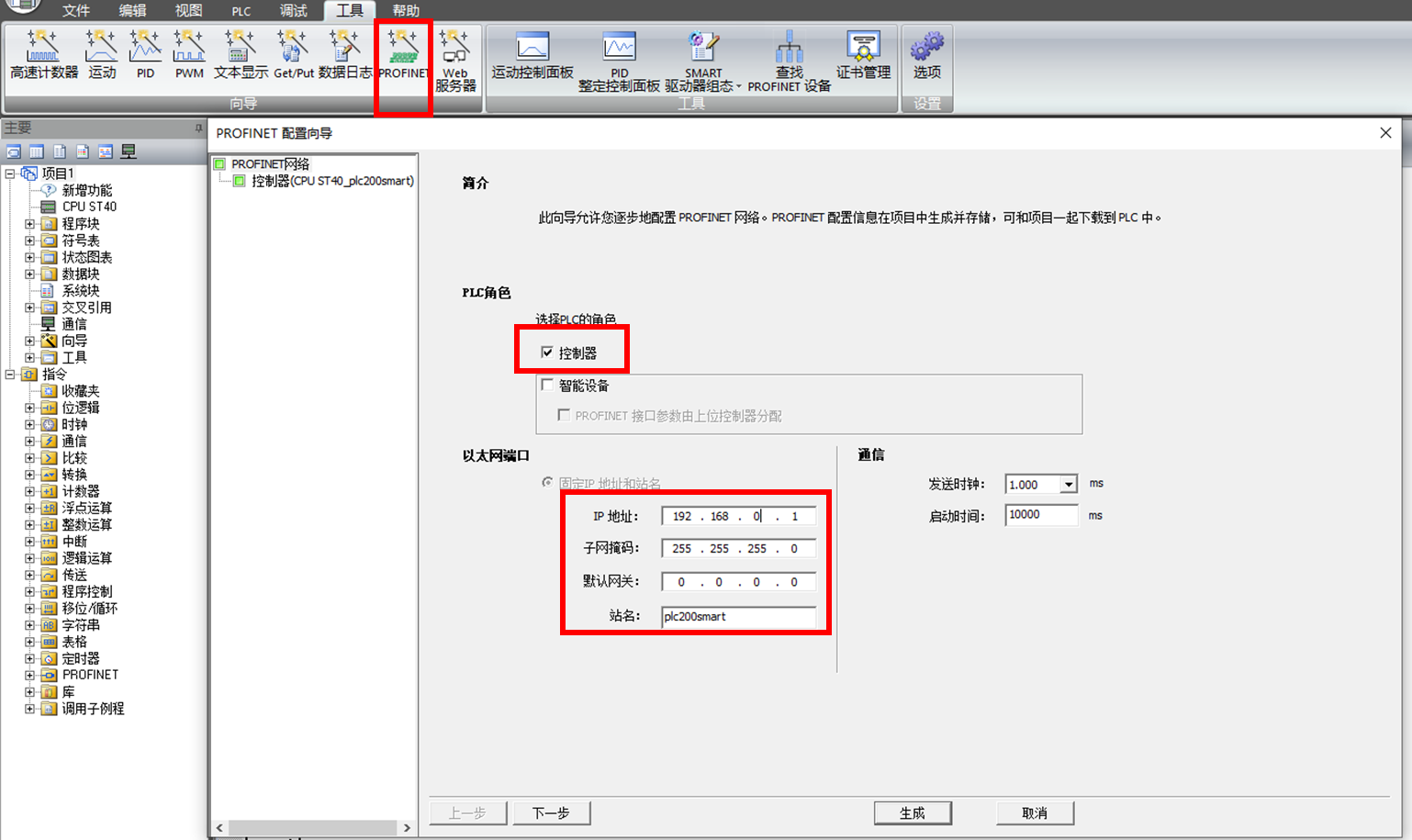Enable the 智能设备 checkbox
The width and height of the screenshot is (1412, 840).
[x=547, y=386]
